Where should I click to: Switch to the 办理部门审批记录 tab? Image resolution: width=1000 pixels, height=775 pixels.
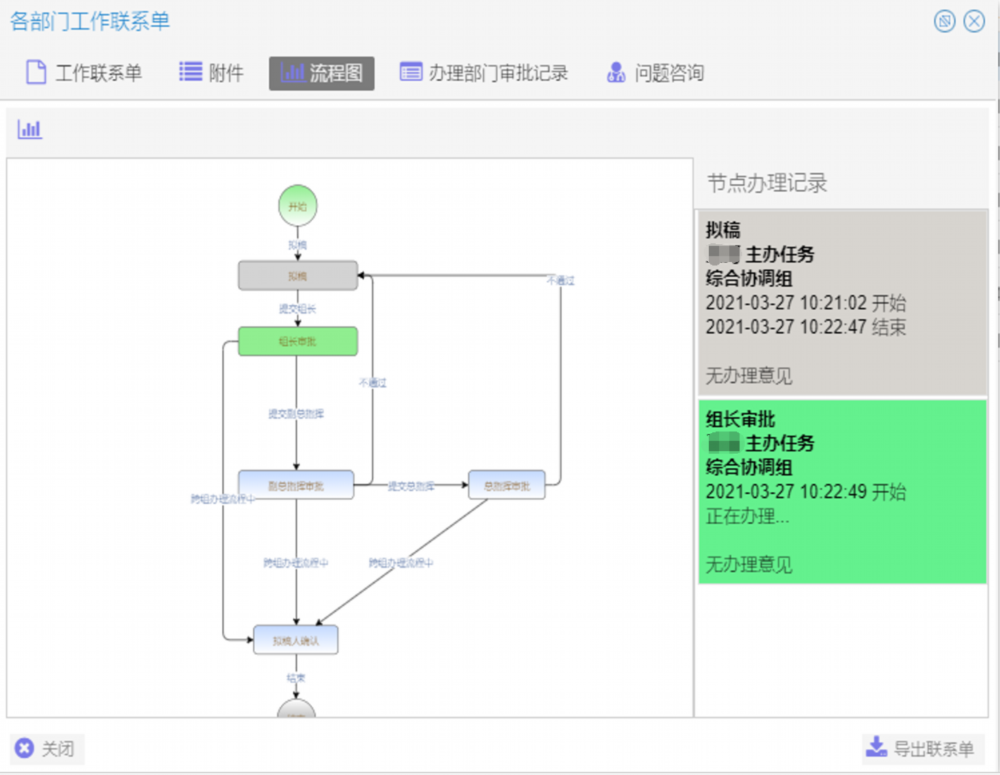(484, 73)
